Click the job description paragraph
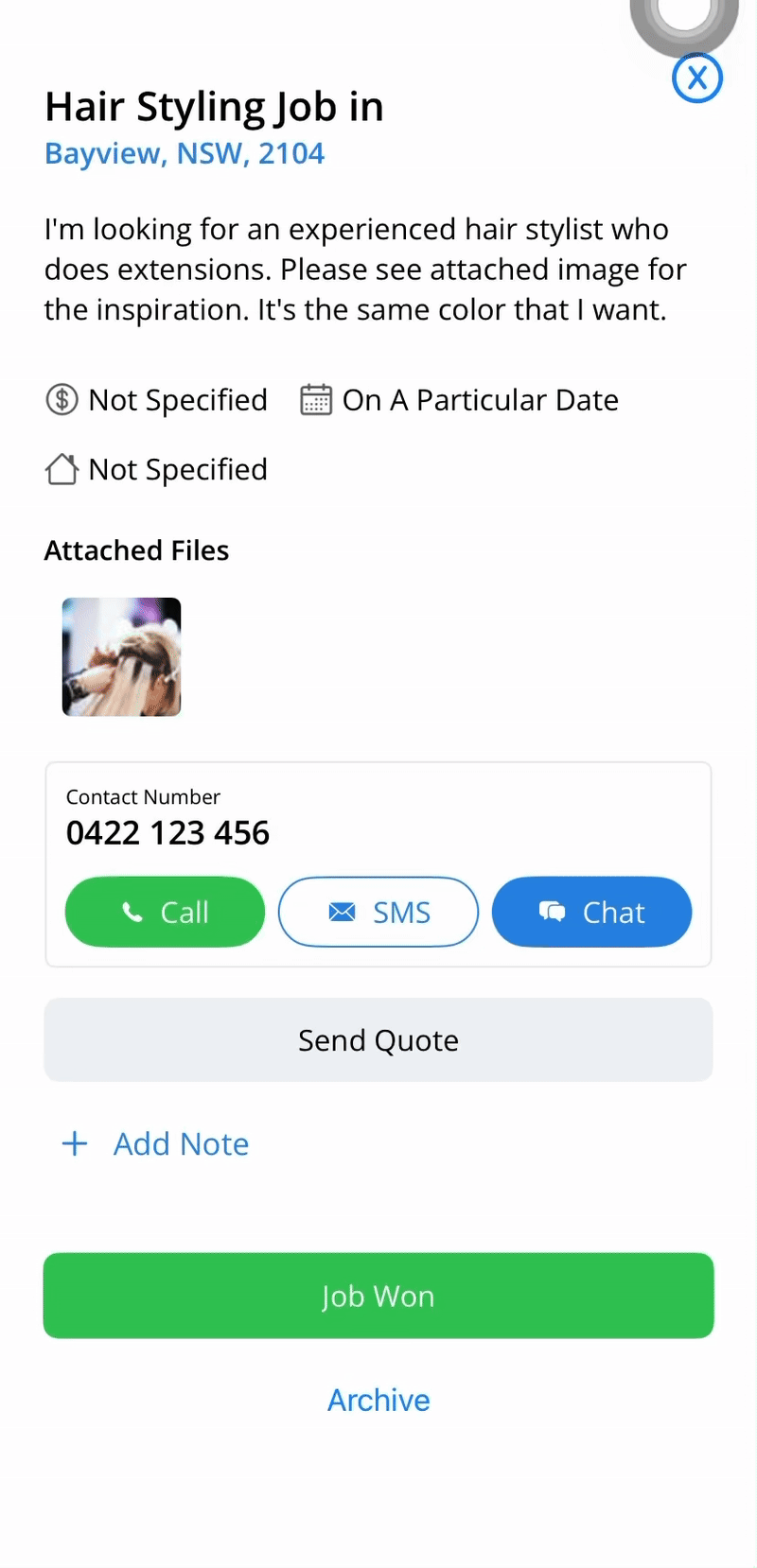 click(x=365, y=270)
